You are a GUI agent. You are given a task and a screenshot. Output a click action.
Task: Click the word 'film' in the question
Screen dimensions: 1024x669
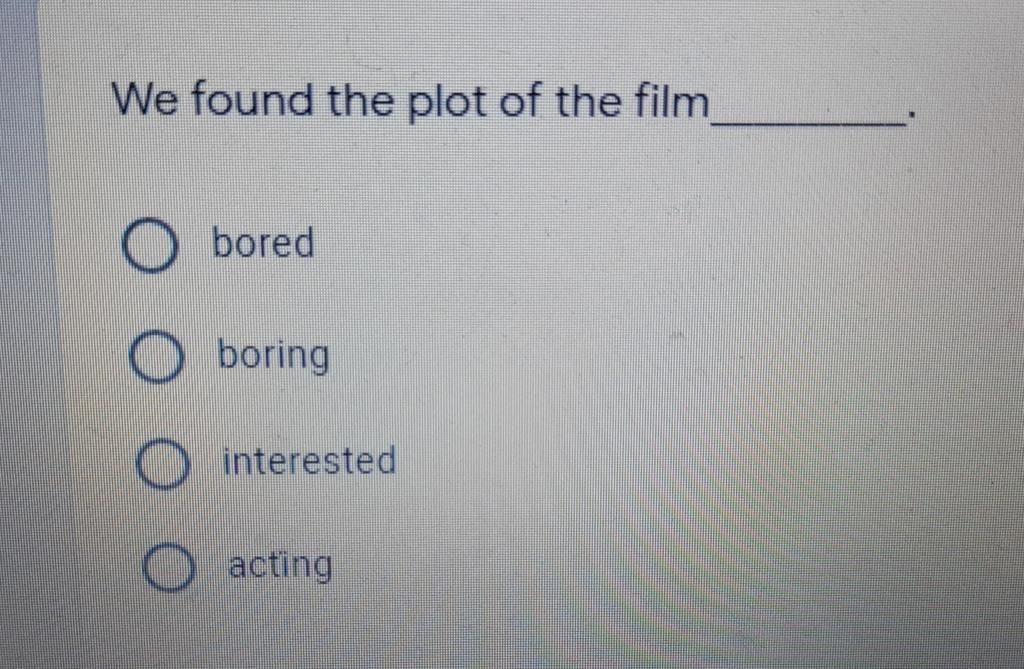point(672,101)
